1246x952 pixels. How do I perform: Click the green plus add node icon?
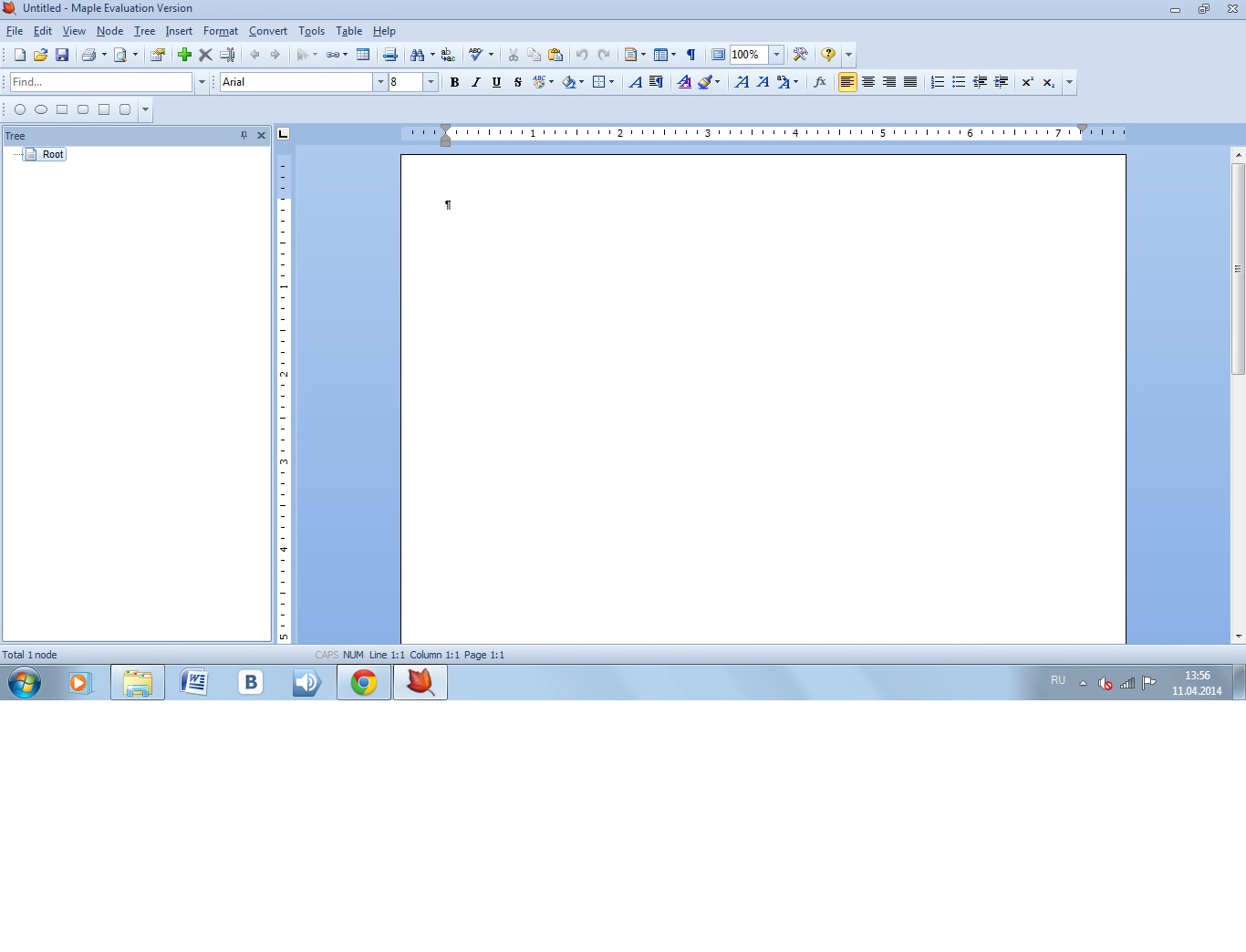click(184, 55)
